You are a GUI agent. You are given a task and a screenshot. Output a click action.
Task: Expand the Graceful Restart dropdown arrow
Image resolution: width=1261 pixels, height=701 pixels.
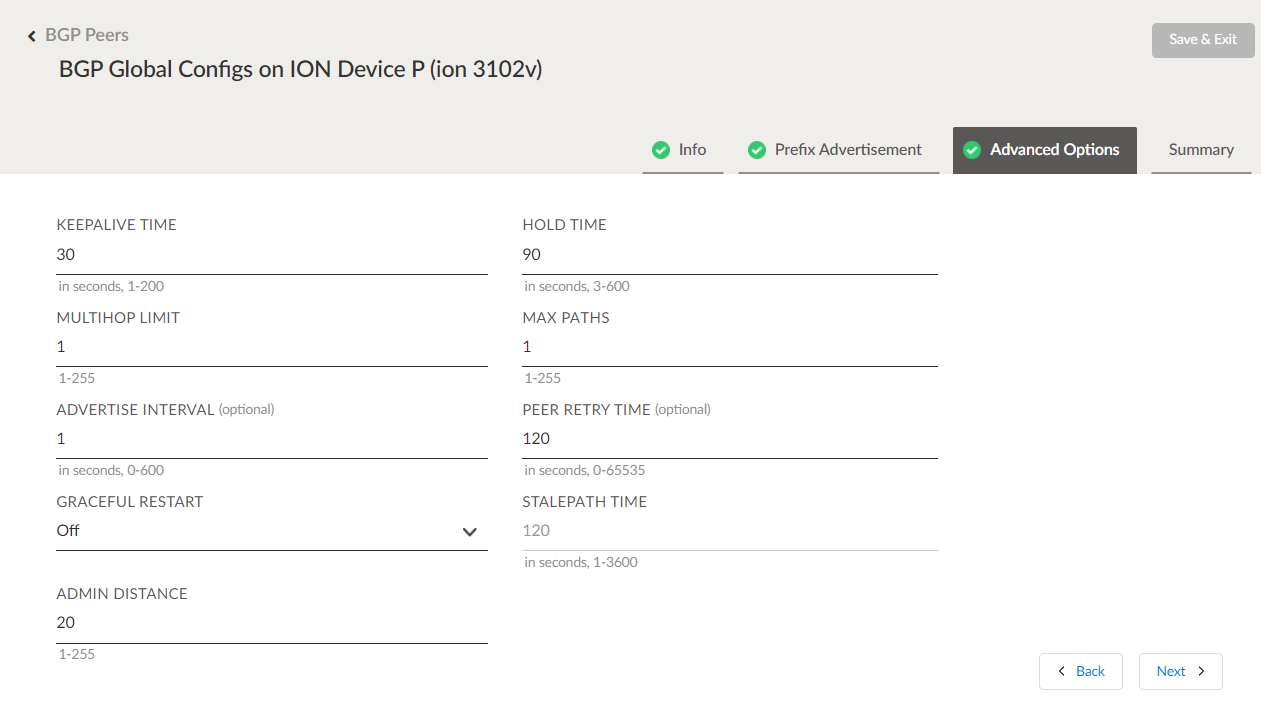(470, 532)
